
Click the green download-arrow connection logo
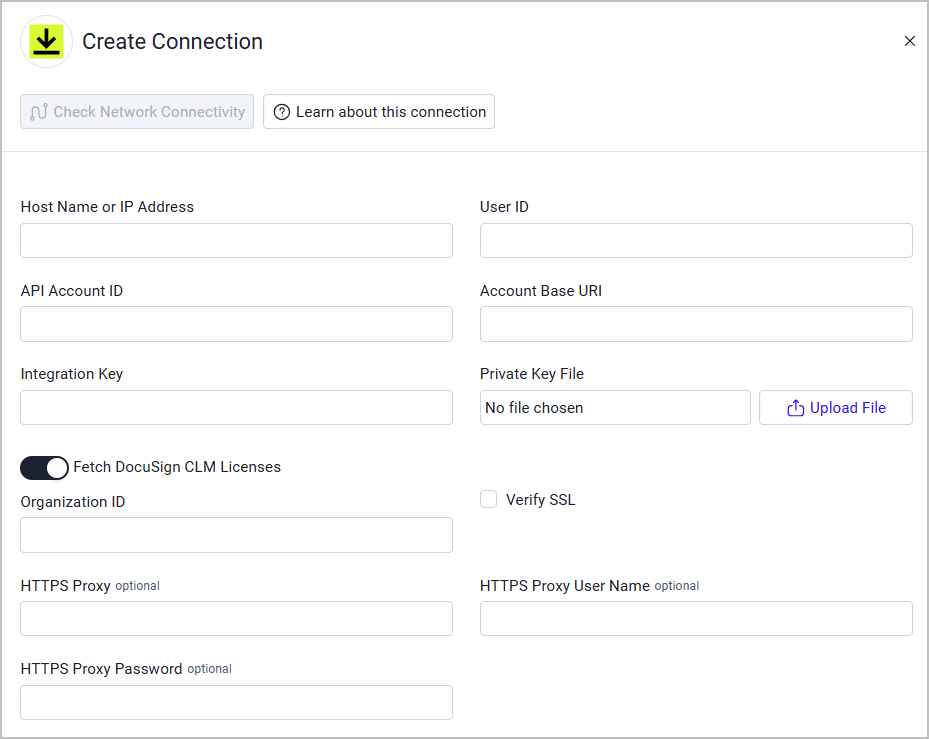pyautogui.click(x=46, y=41)
